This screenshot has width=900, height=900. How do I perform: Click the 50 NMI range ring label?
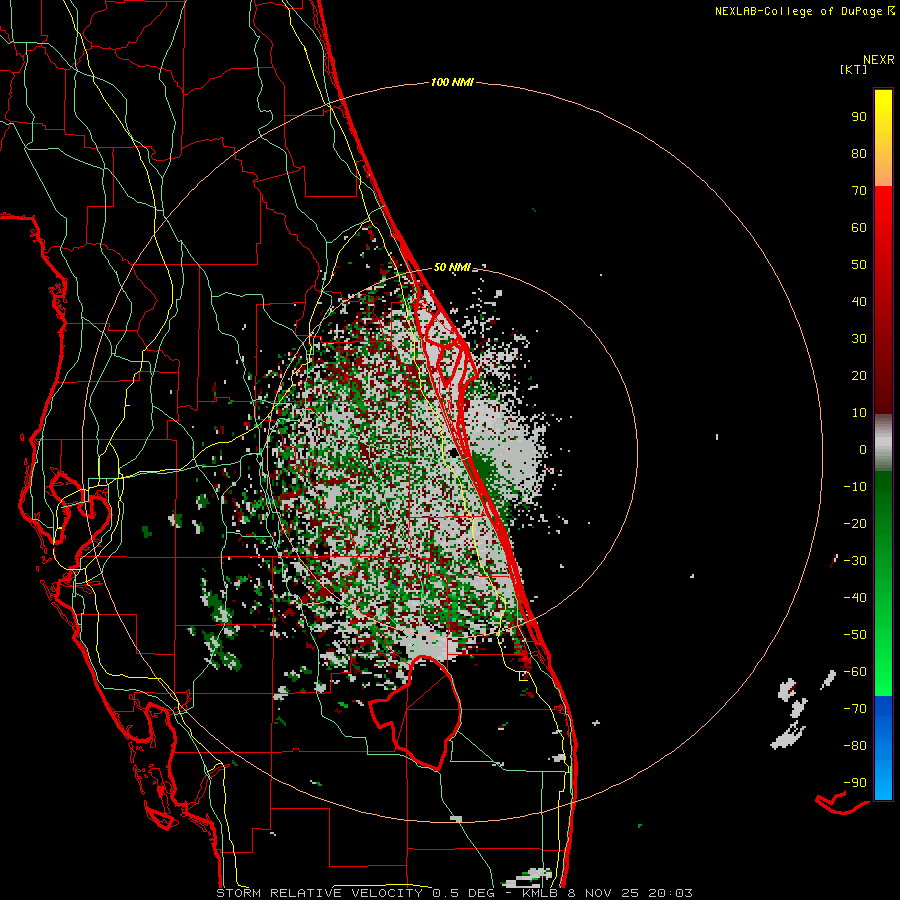(452, 267)
